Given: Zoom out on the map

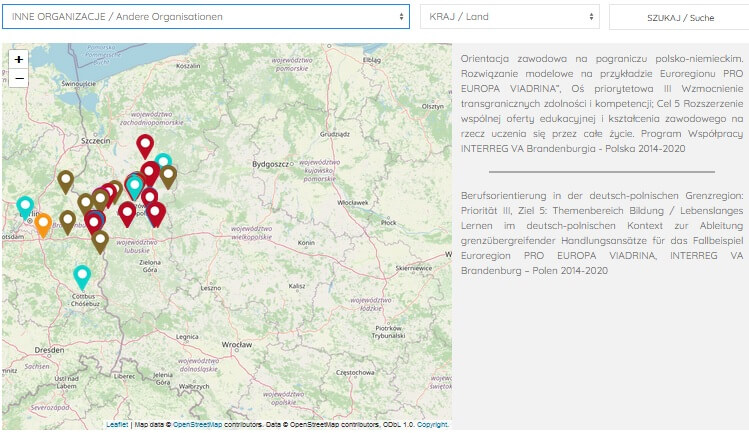Looking at the screenshot, I should [19, 78].
